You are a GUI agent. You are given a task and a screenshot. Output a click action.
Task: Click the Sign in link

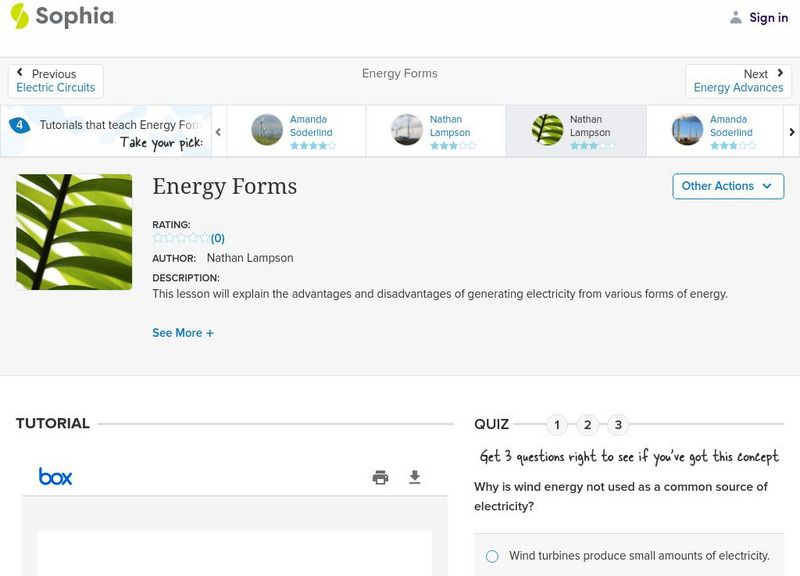768,17
